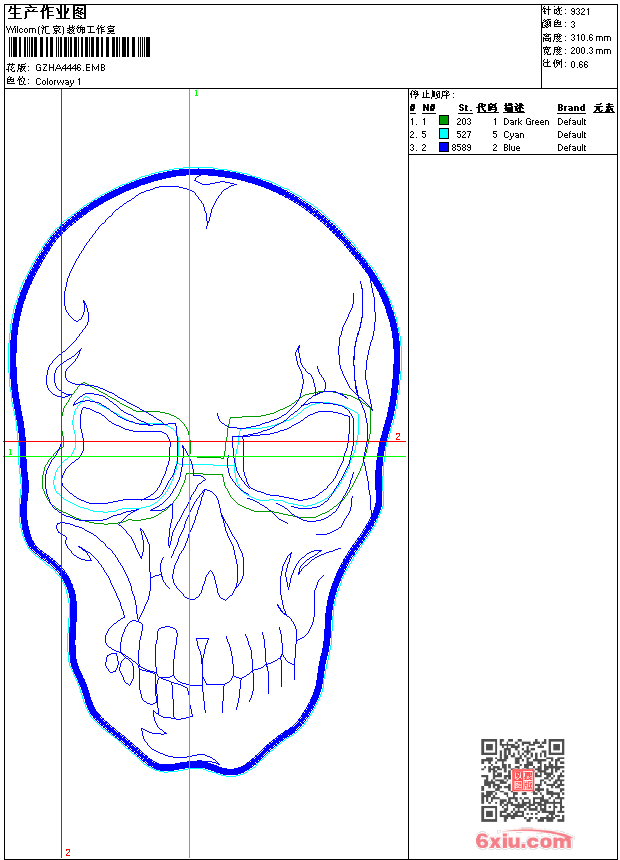The image size is (620, 860).
Task: Click the QR code image
Action: coord(522,780)
